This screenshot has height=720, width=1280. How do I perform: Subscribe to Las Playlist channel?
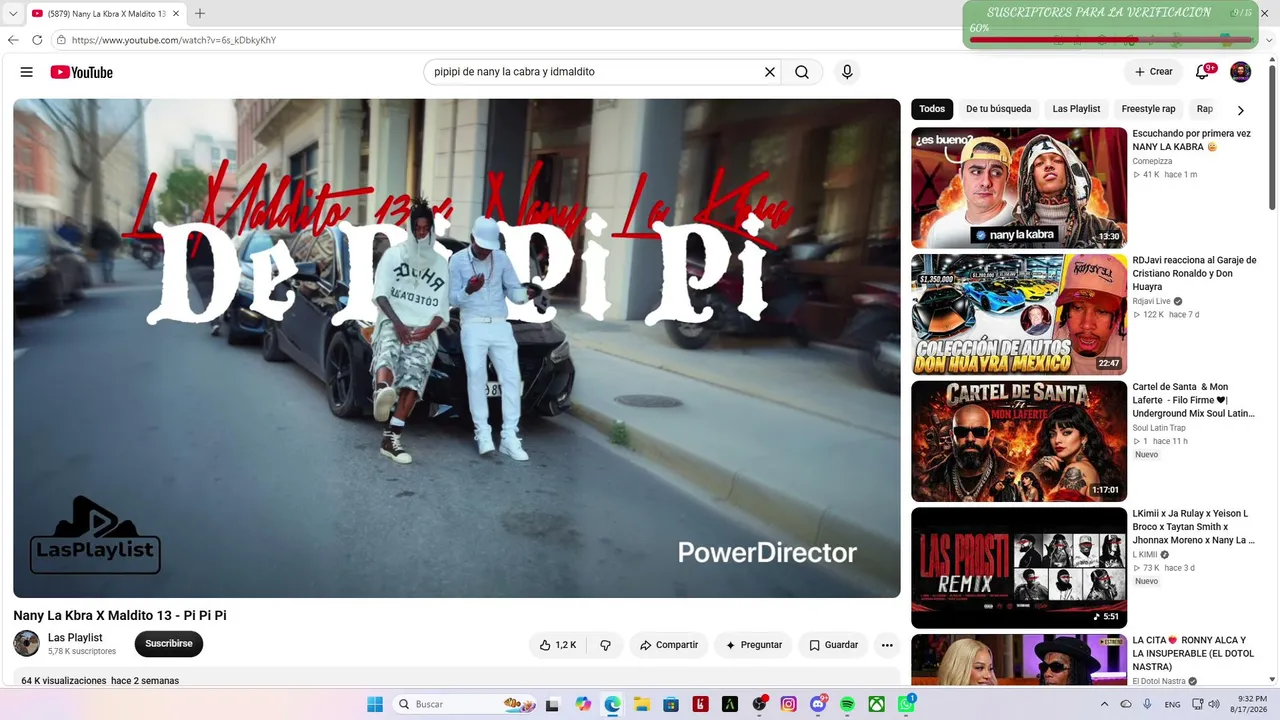[169, 644]
